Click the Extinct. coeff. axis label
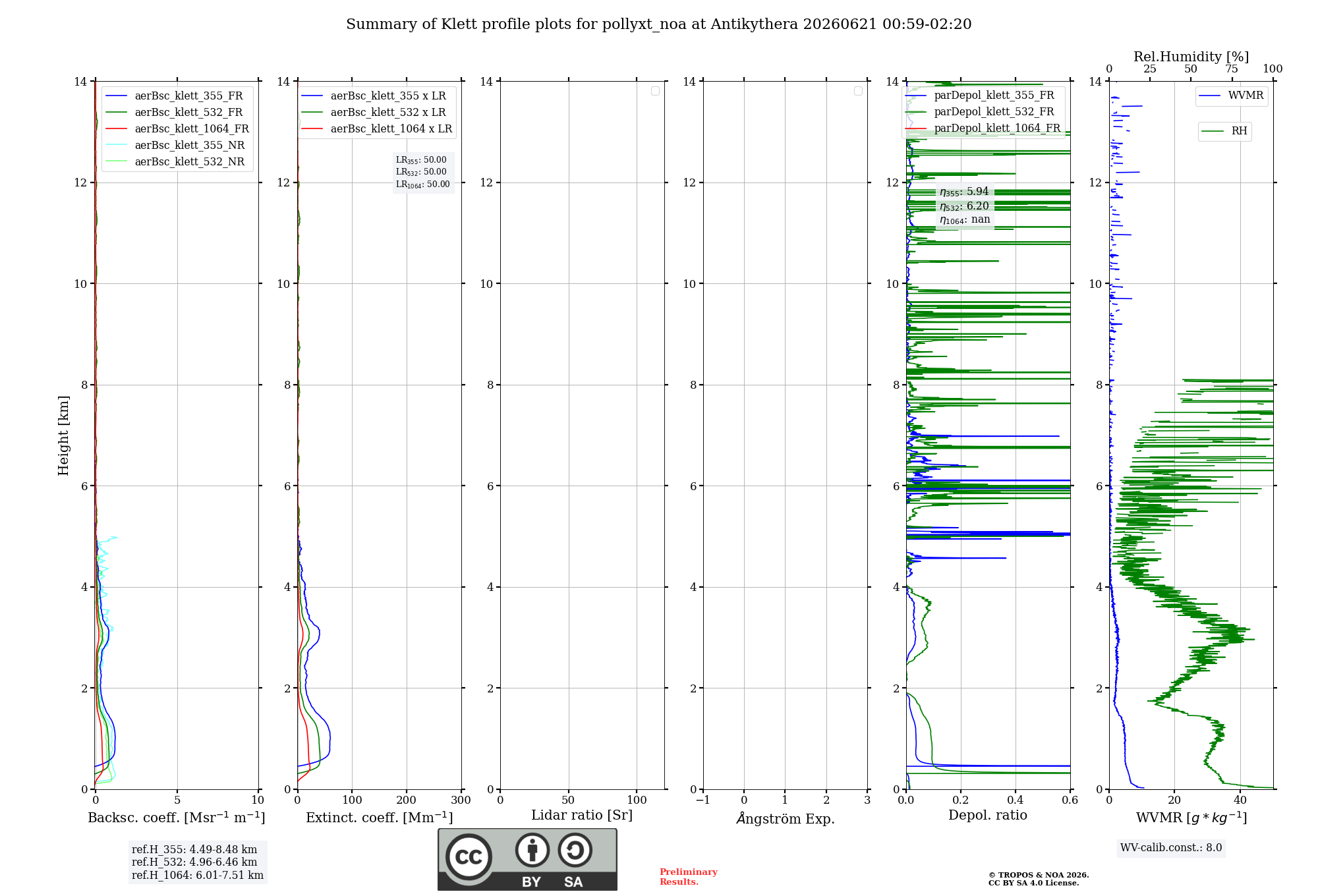 pos(380,818)
